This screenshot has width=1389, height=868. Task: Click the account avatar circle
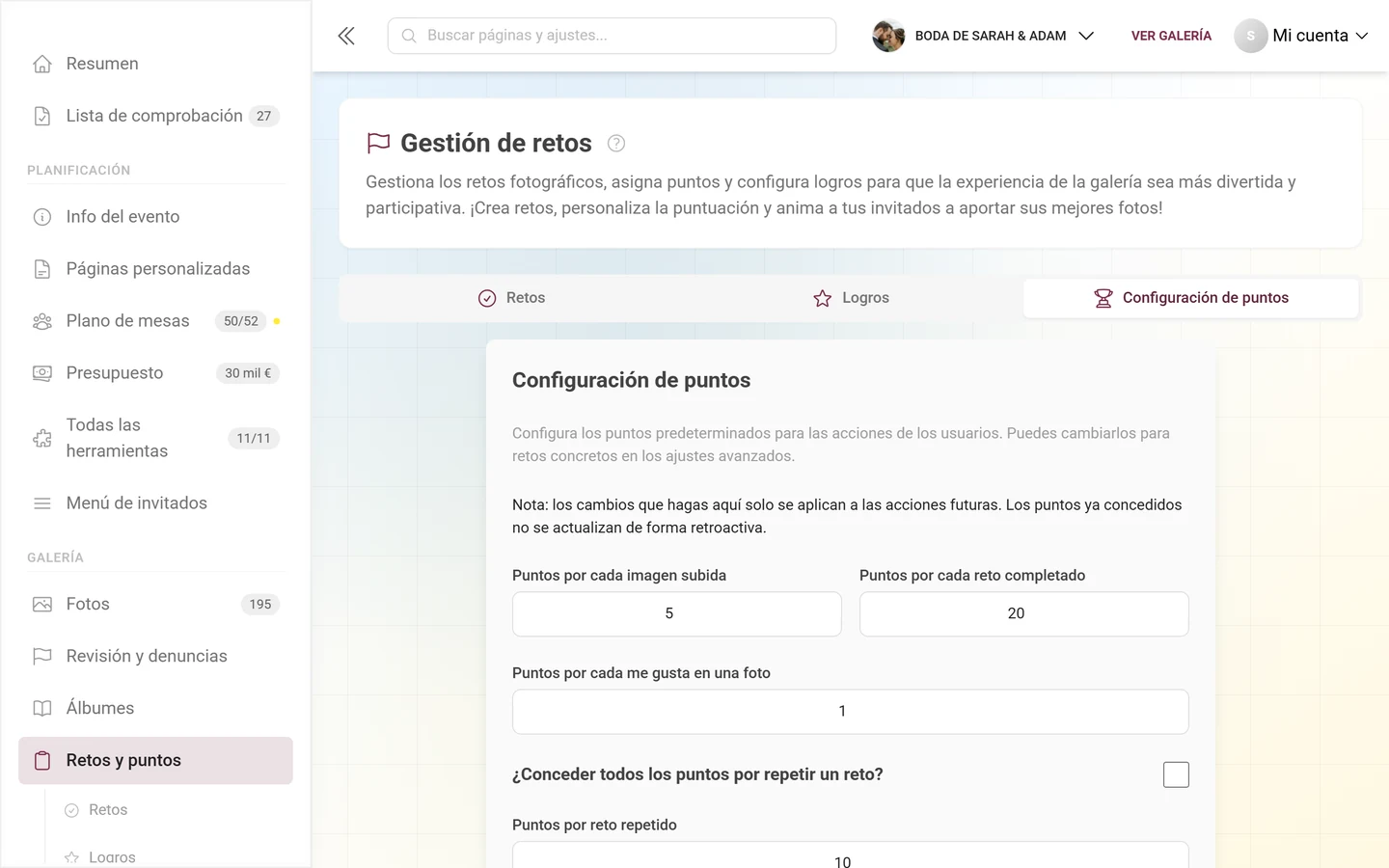click(x=1250, y=36)
